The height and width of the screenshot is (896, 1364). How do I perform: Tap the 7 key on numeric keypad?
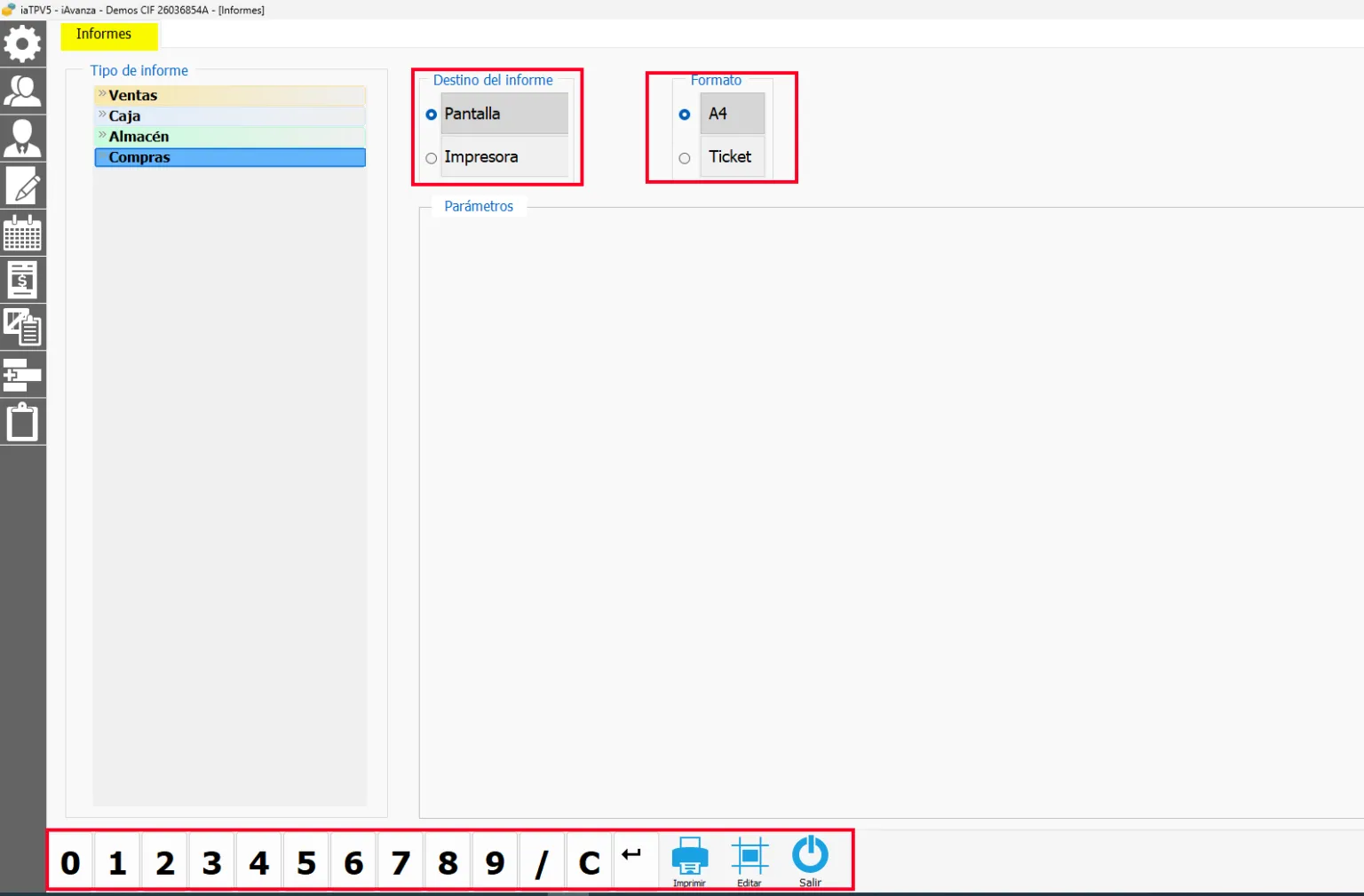pos(400,861)
